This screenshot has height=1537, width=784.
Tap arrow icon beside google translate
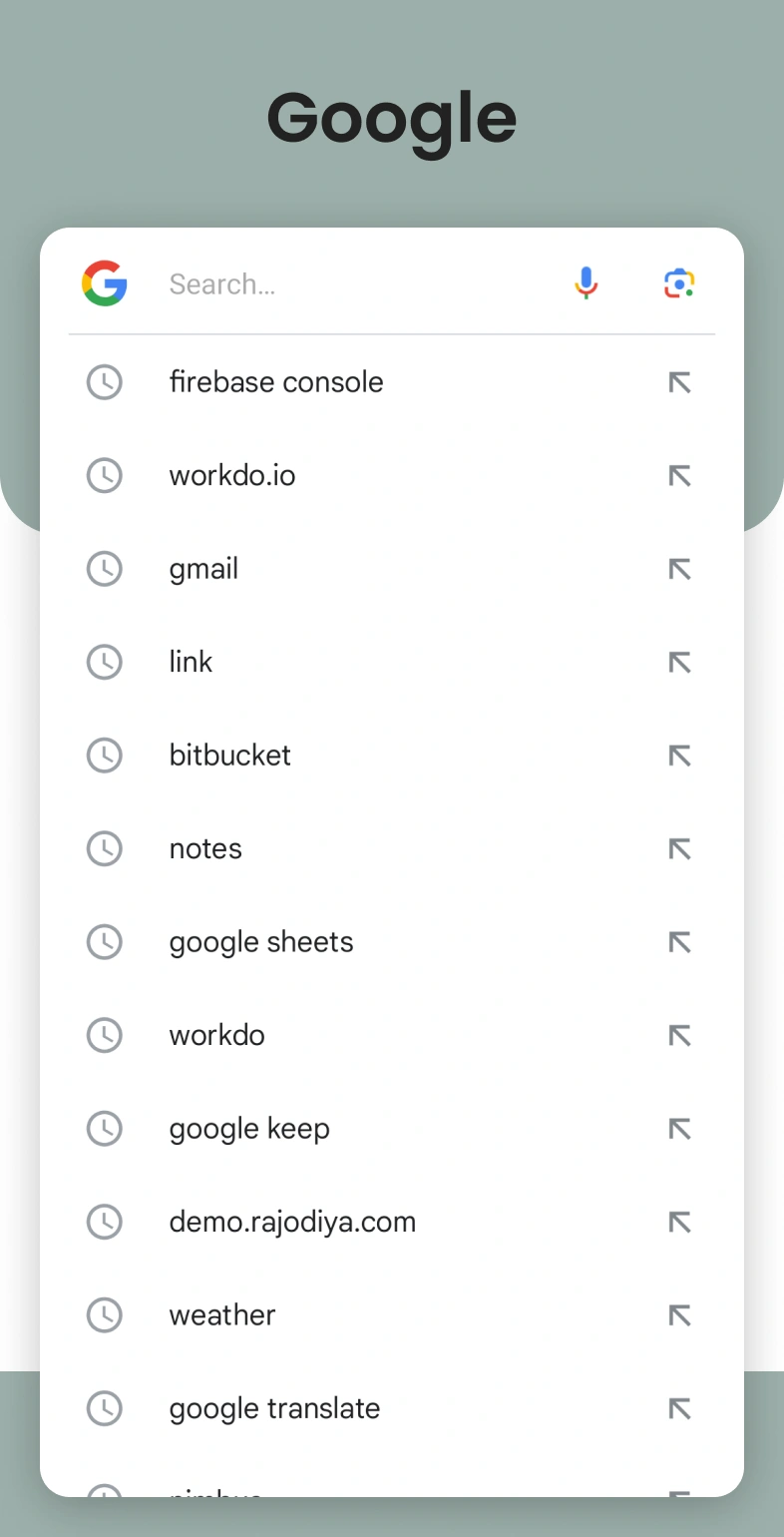tap(679, 1408)
